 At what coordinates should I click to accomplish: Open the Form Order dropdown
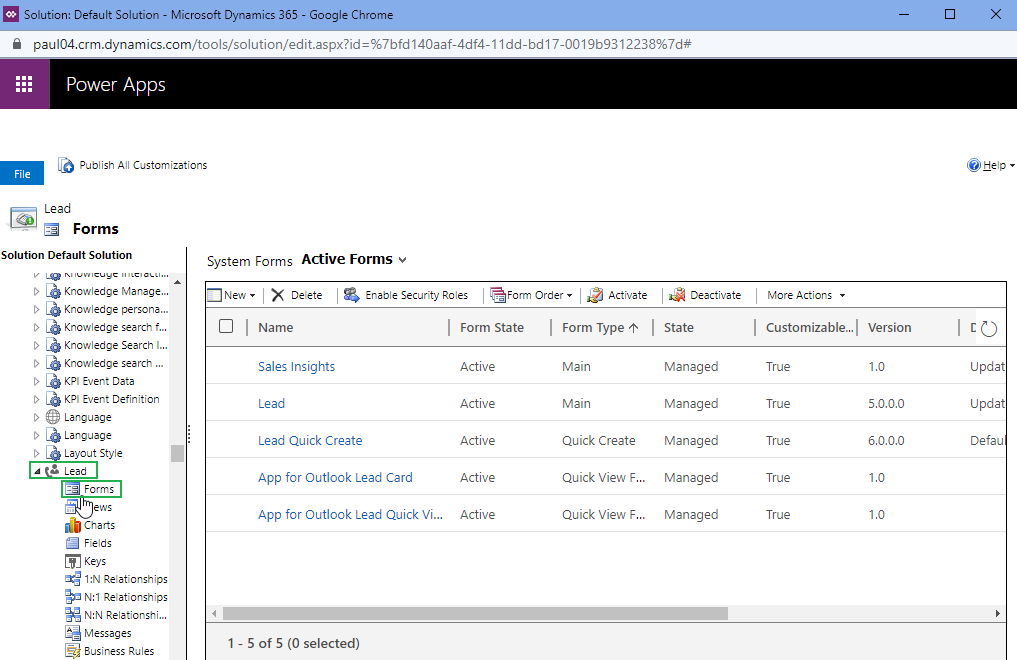pyautogui.click(x=531, y=295)
